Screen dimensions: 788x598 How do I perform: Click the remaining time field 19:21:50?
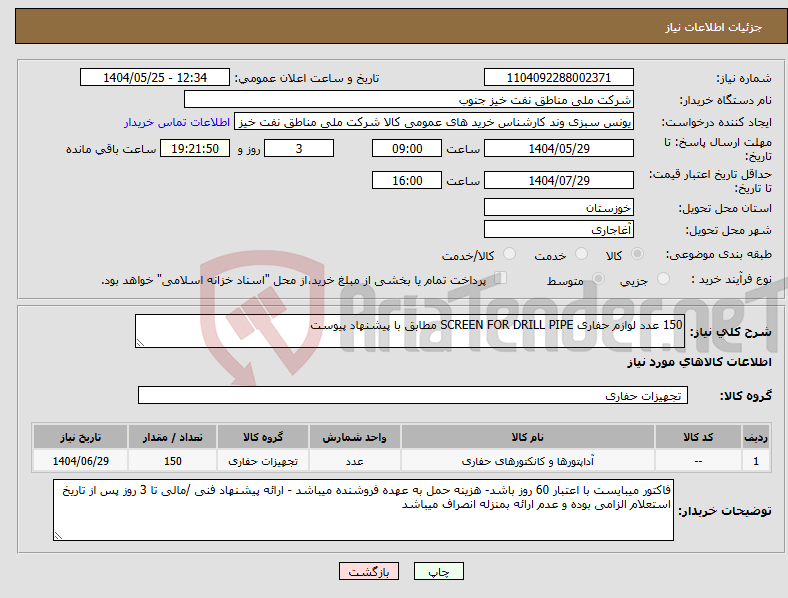[x=195, y=148]
